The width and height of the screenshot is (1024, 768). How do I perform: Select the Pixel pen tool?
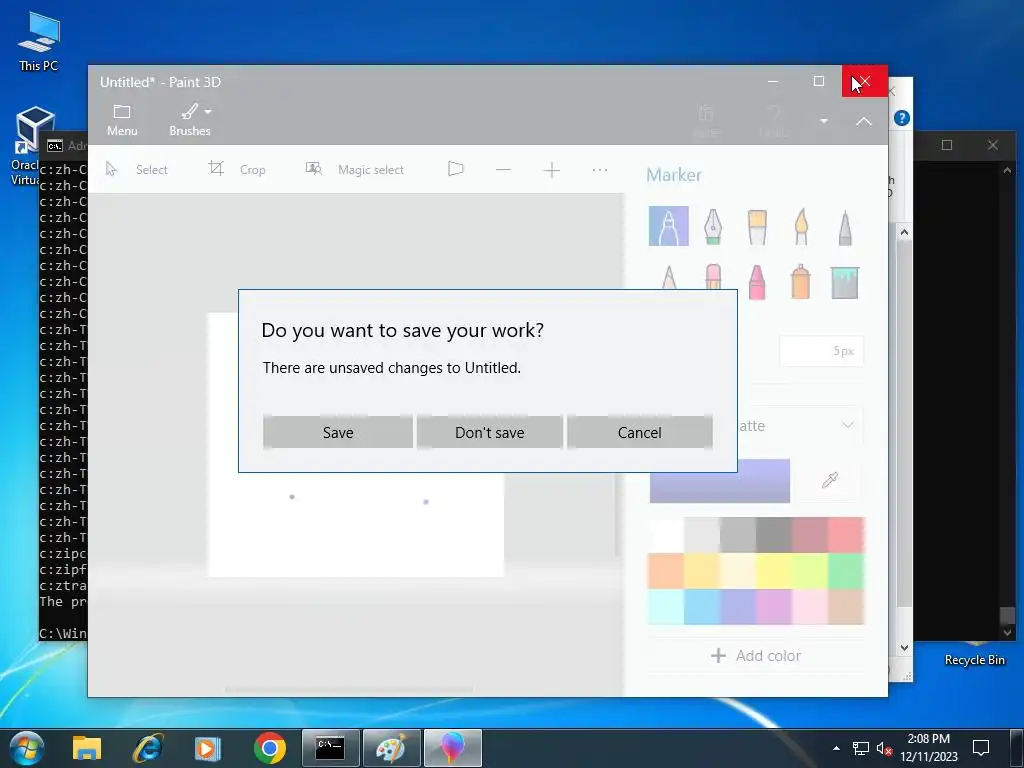pyautogui.click(x=845, y=226)
